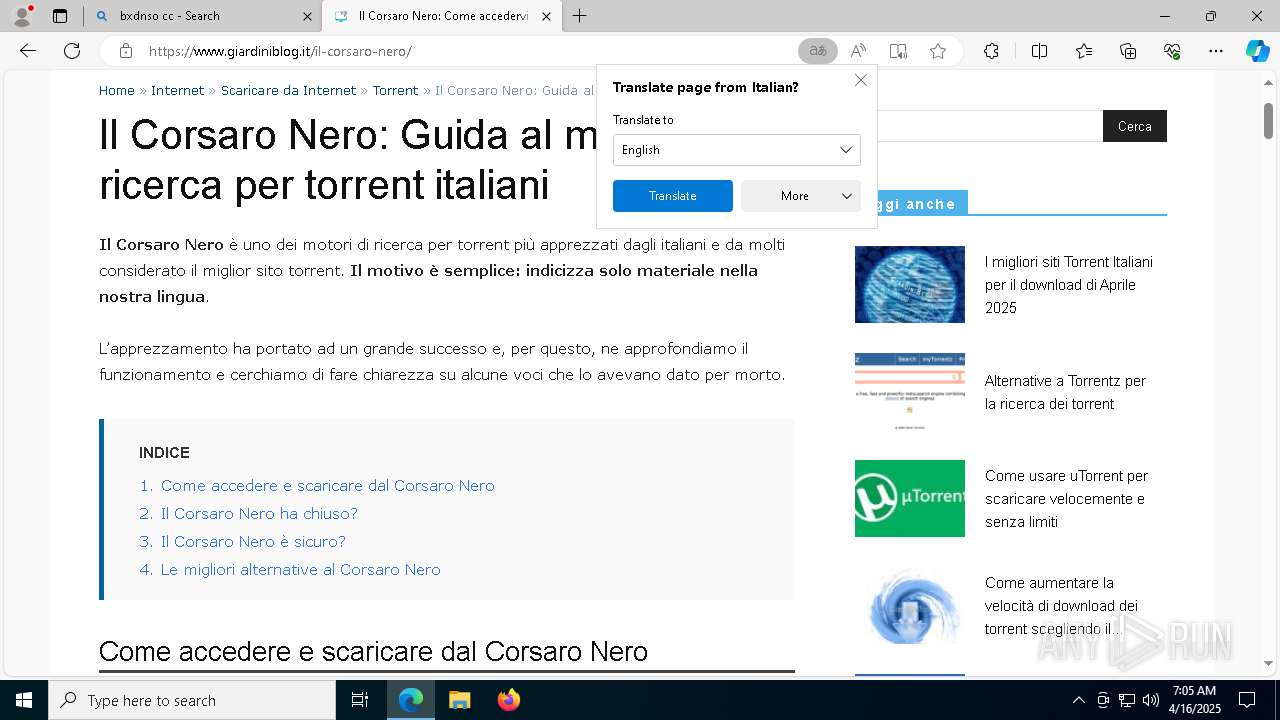Screen dimensions: 1280x720
Task: Open the Favorites list
Action: [x=1084, y=51]
